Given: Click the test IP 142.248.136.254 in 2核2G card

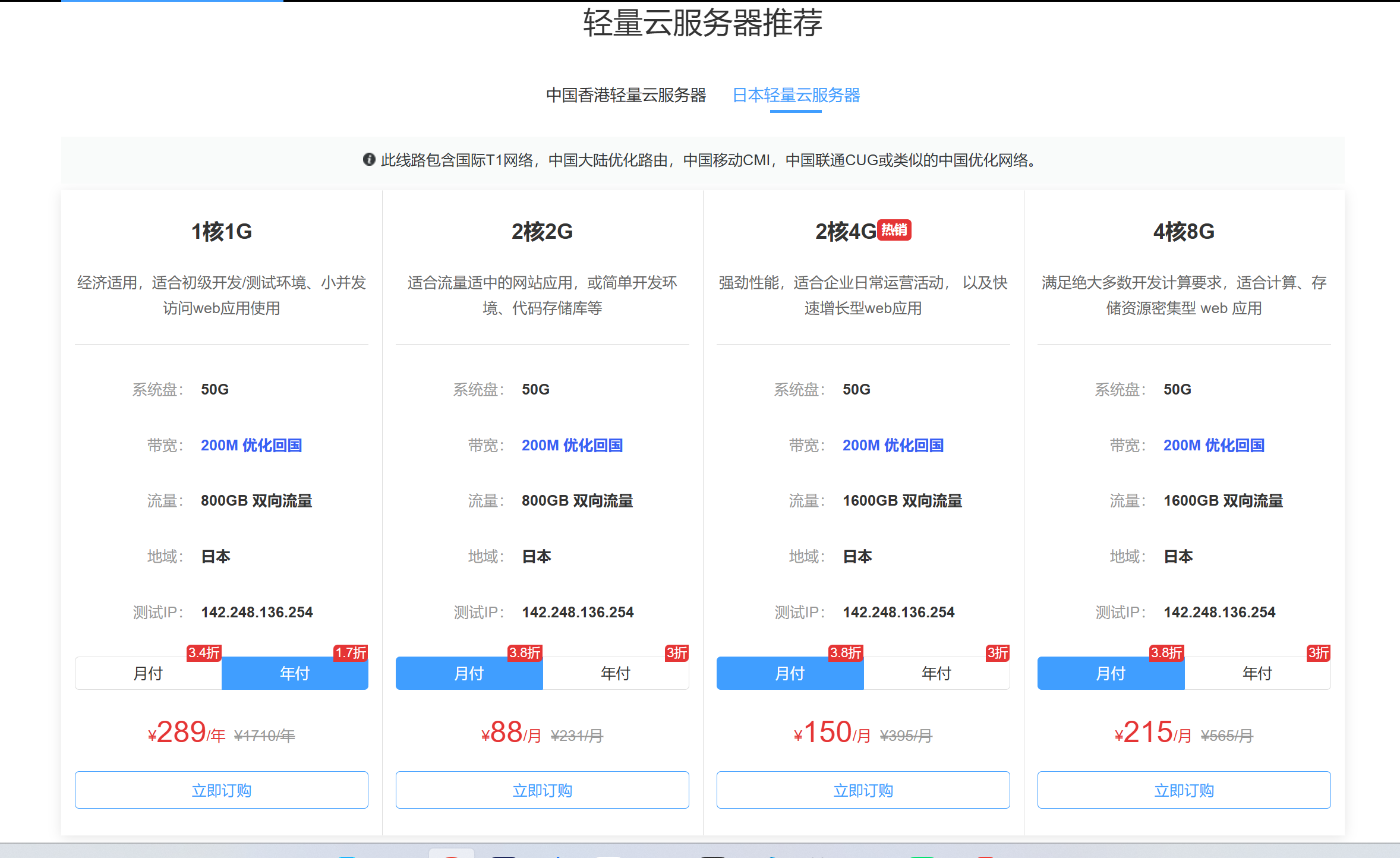Looking at the screenshot, I should pyautogui.click(x=578, y=612).
